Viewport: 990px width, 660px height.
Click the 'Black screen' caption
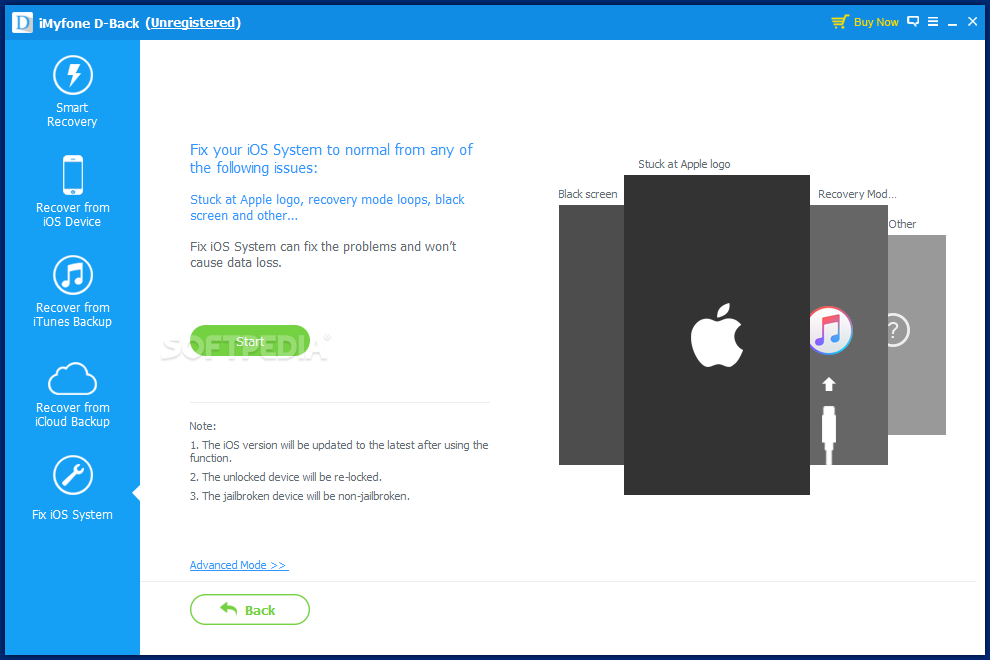pyautogui.click(x=588, y=194)
